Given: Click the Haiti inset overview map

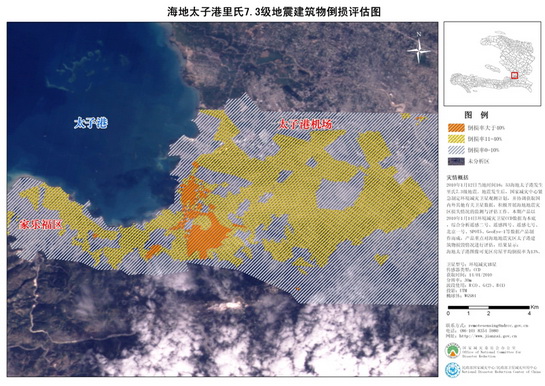Looking at the screenshot, I should pyautogui.click(x=492, y=64).
